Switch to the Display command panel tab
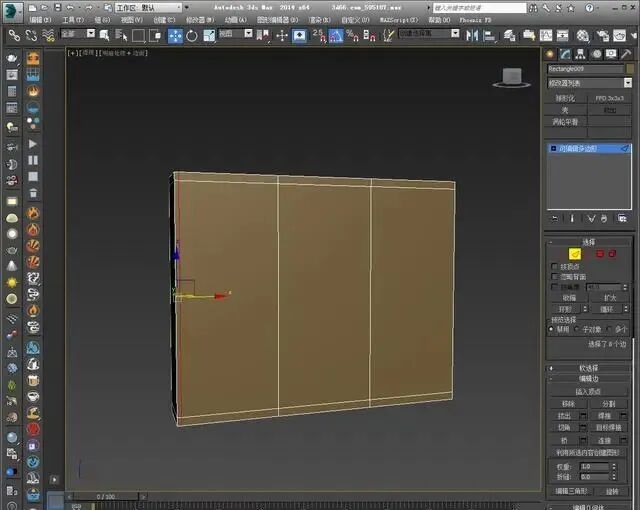This screenshot has width=640, height=510. tap(611, 54)
